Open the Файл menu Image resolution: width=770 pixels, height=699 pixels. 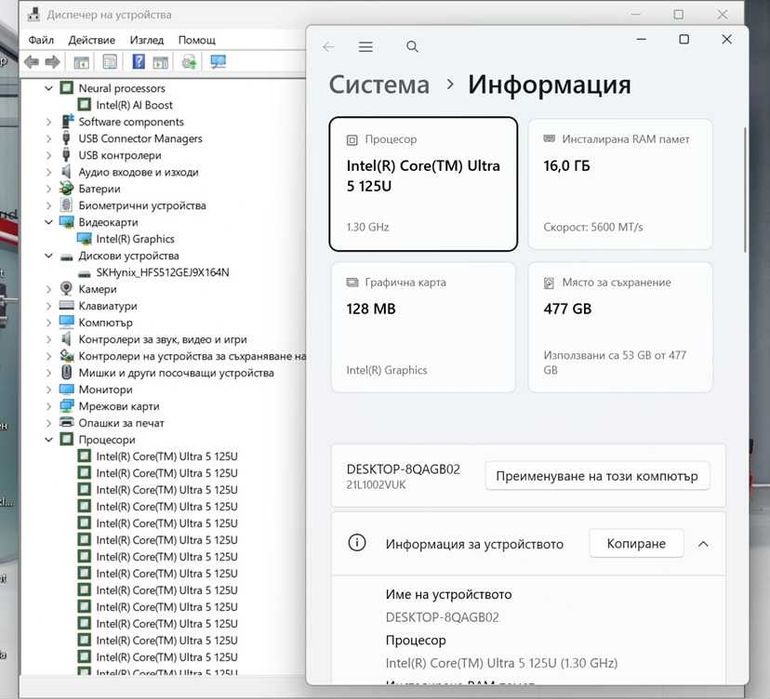[41, 40]
